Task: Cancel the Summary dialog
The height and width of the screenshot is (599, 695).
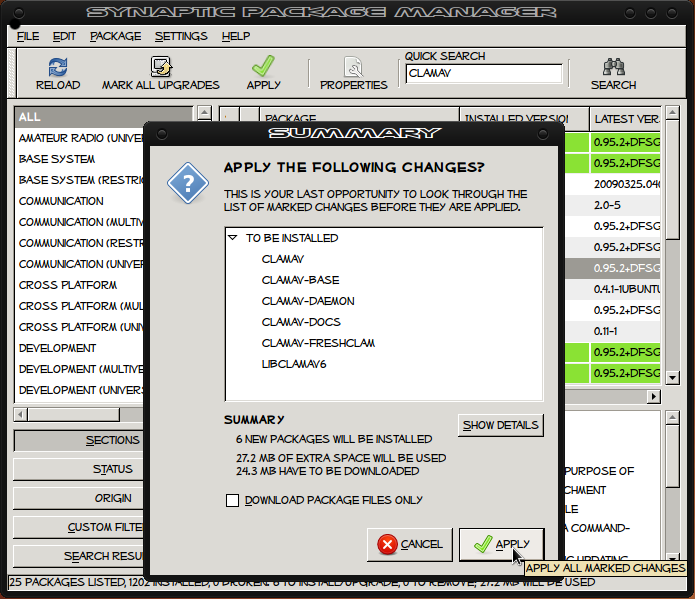Action: 410,544
